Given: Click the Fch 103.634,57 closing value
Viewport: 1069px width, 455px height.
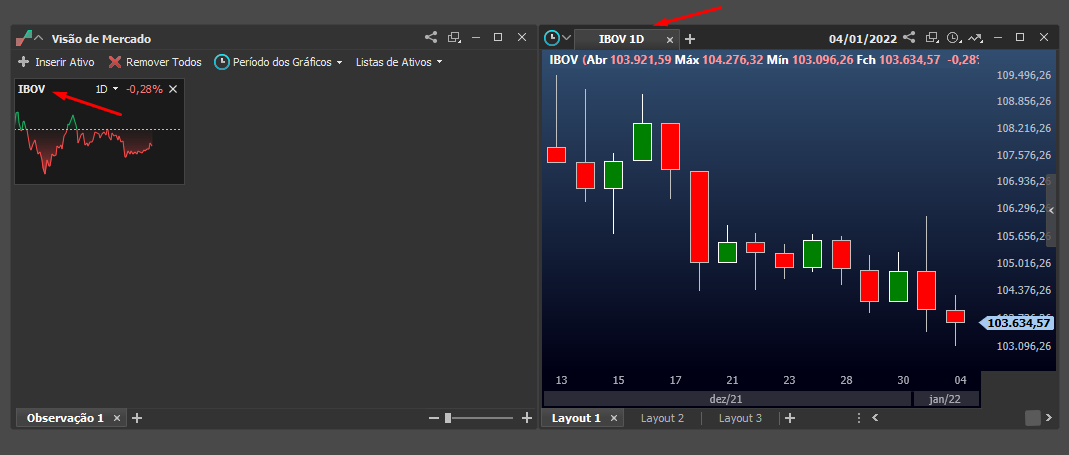Looking at the screenshot, I should coord(899,60).
